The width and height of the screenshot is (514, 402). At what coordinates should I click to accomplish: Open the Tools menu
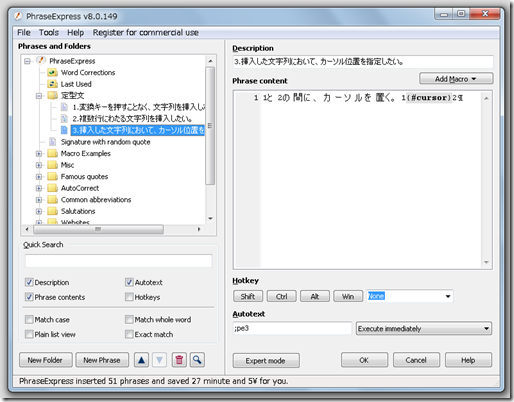tap(49, 32)
